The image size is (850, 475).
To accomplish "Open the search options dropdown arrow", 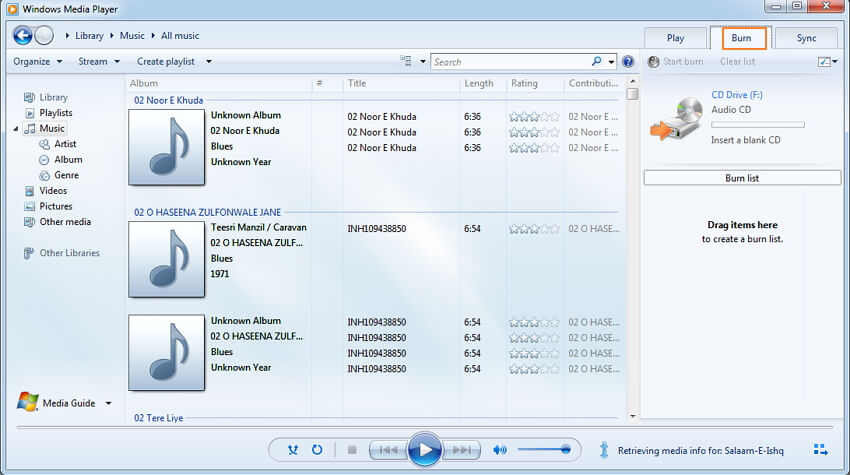I will point(611,62).
